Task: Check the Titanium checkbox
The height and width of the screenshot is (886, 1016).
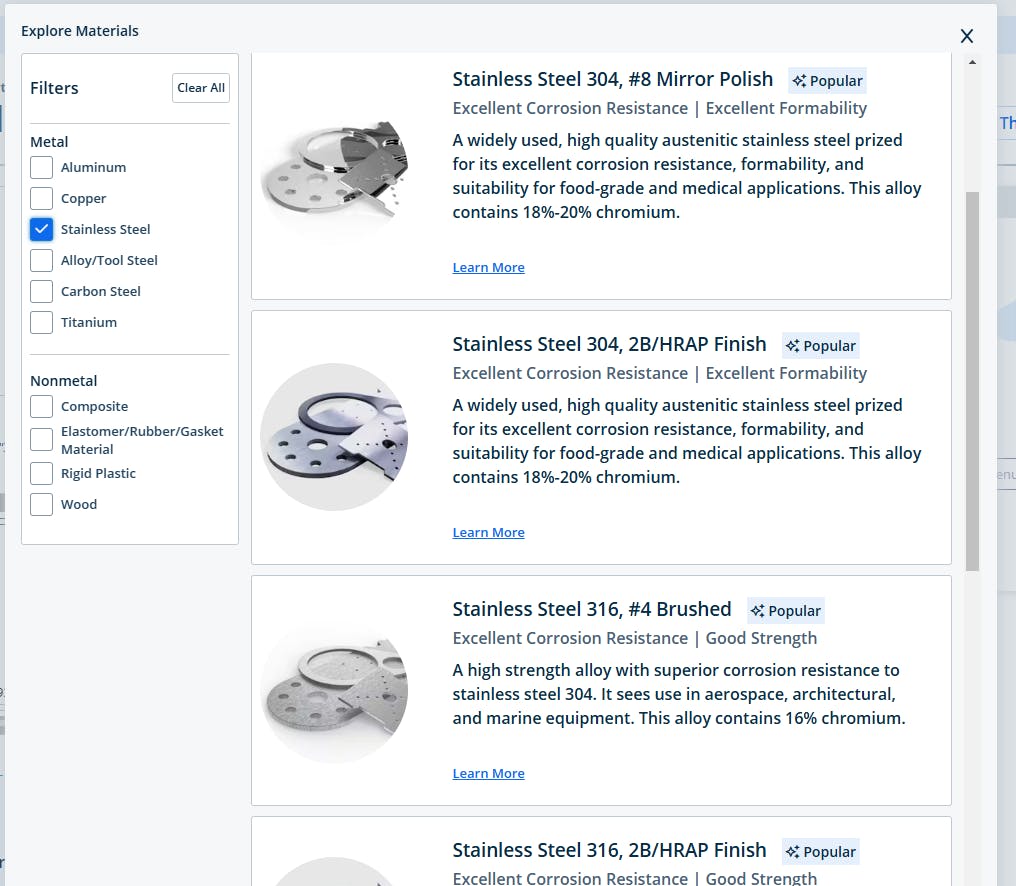Action: [x=41, y=322]
